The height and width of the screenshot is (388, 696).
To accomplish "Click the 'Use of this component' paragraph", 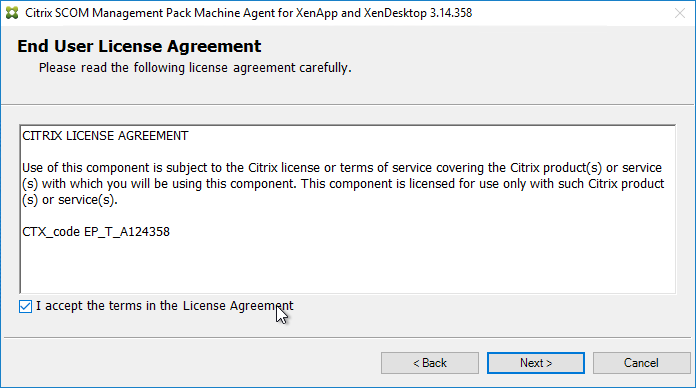I will [343, 184].
